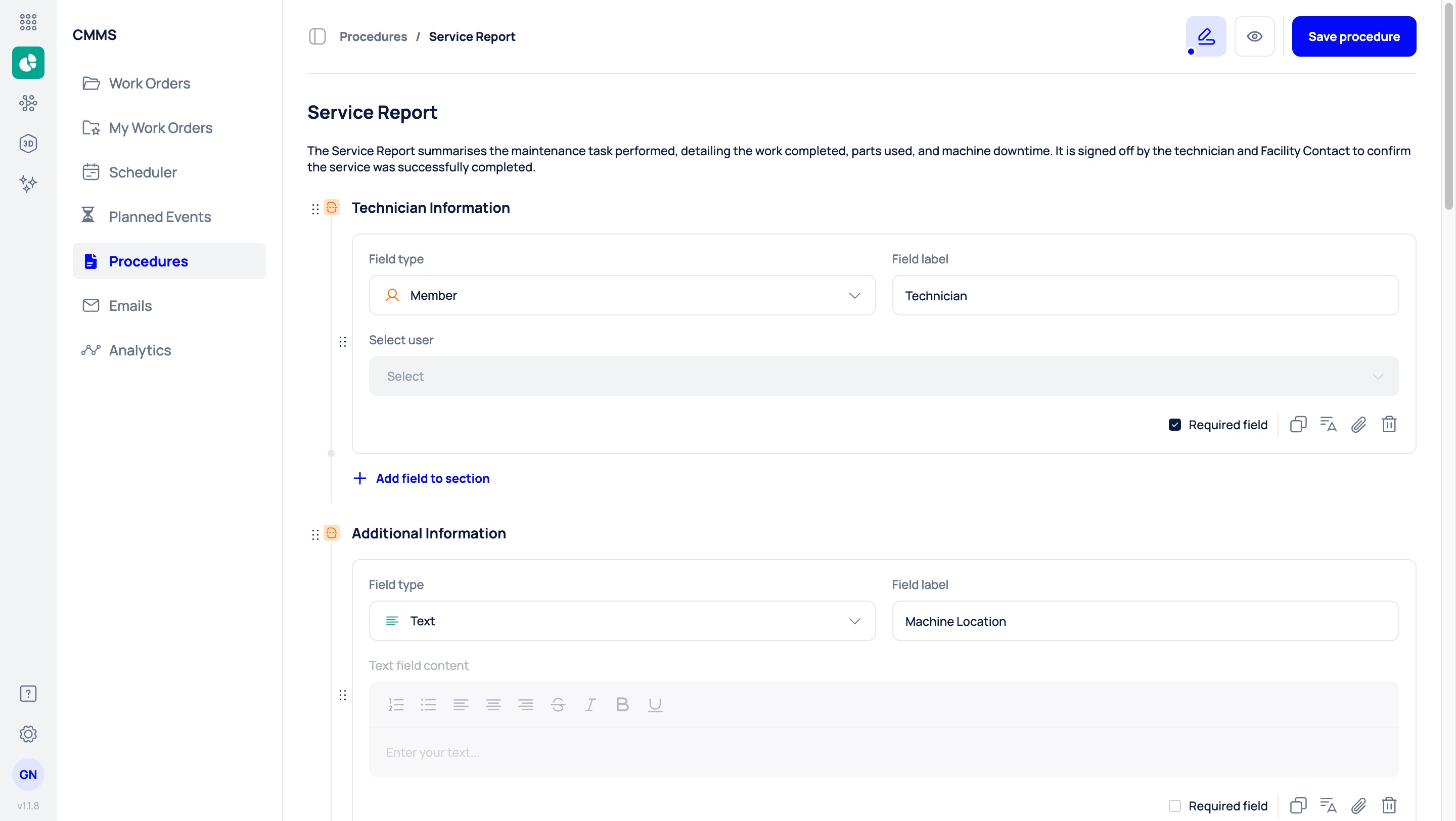1456x821 pixels.
Task: Open Member field type dropdown
Action: pyautogui.click(x=622, y=296)
